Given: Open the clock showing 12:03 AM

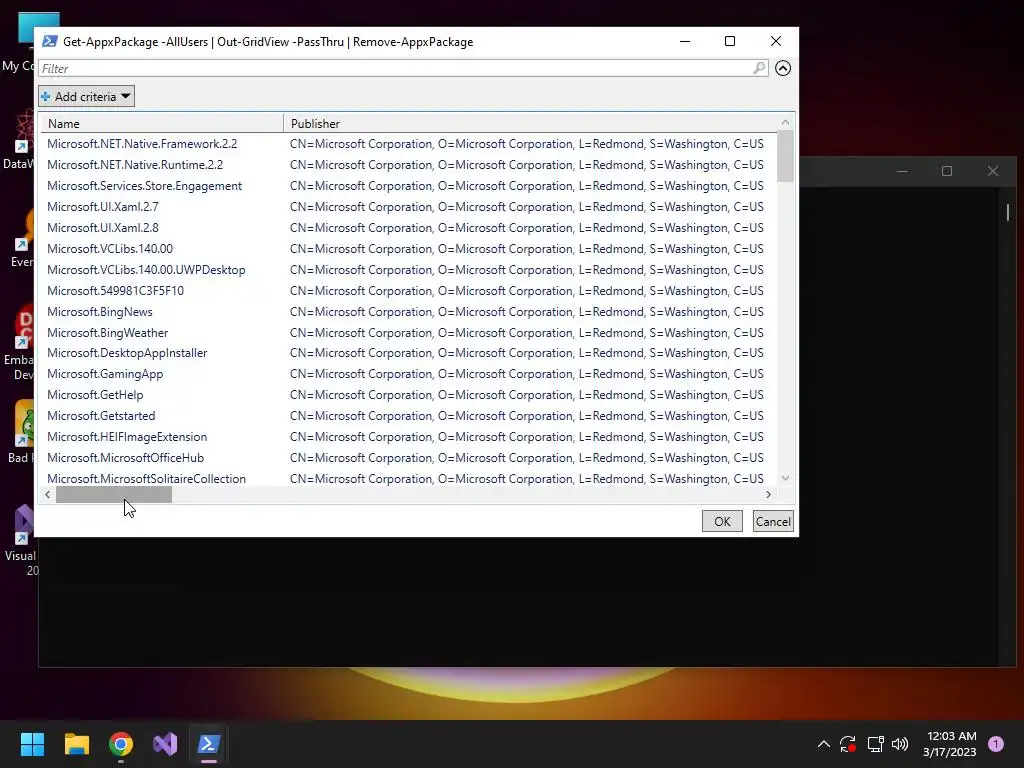Looking at the screenshot, I should click(950, 744).
